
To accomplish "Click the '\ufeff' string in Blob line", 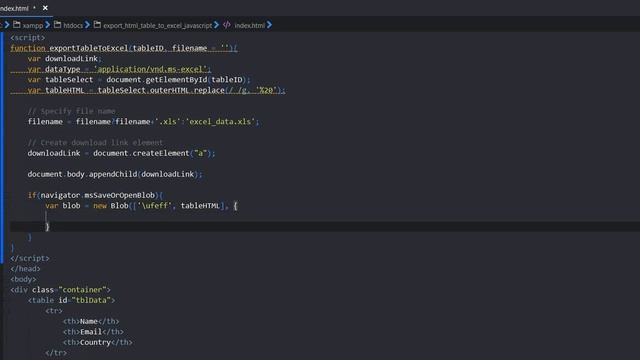I will 154,206.
